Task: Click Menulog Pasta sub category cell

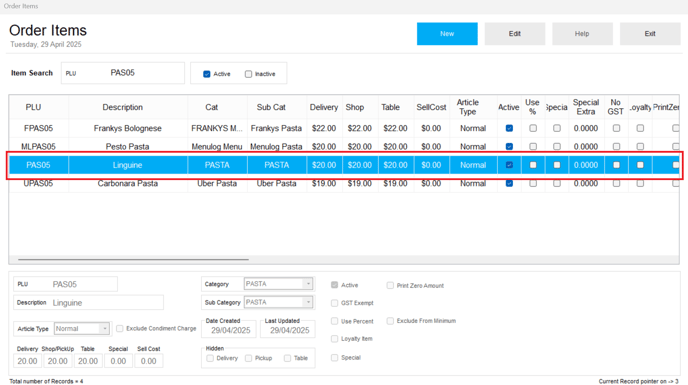Action: (x=276, y=147)
